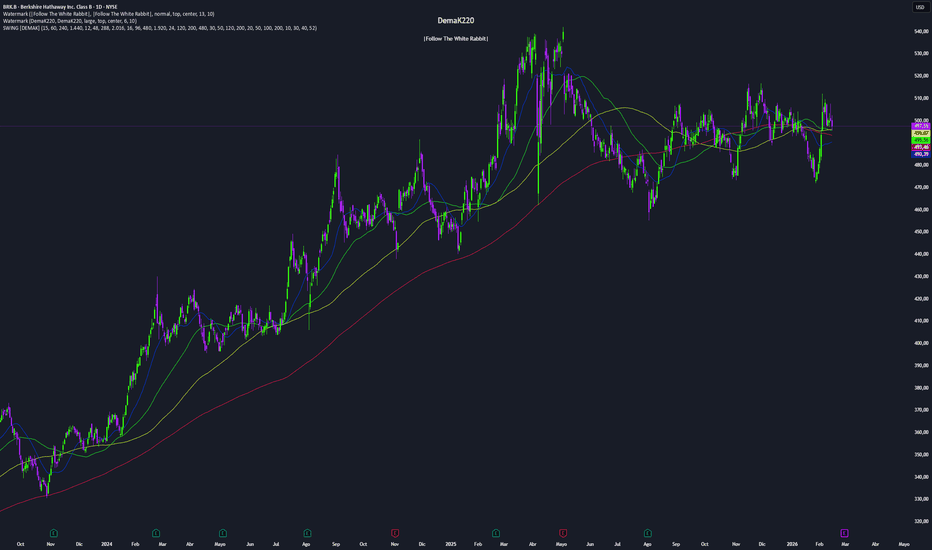
Task: Click the green earnings marker above Mayo 2024
Action: point(222,532)
